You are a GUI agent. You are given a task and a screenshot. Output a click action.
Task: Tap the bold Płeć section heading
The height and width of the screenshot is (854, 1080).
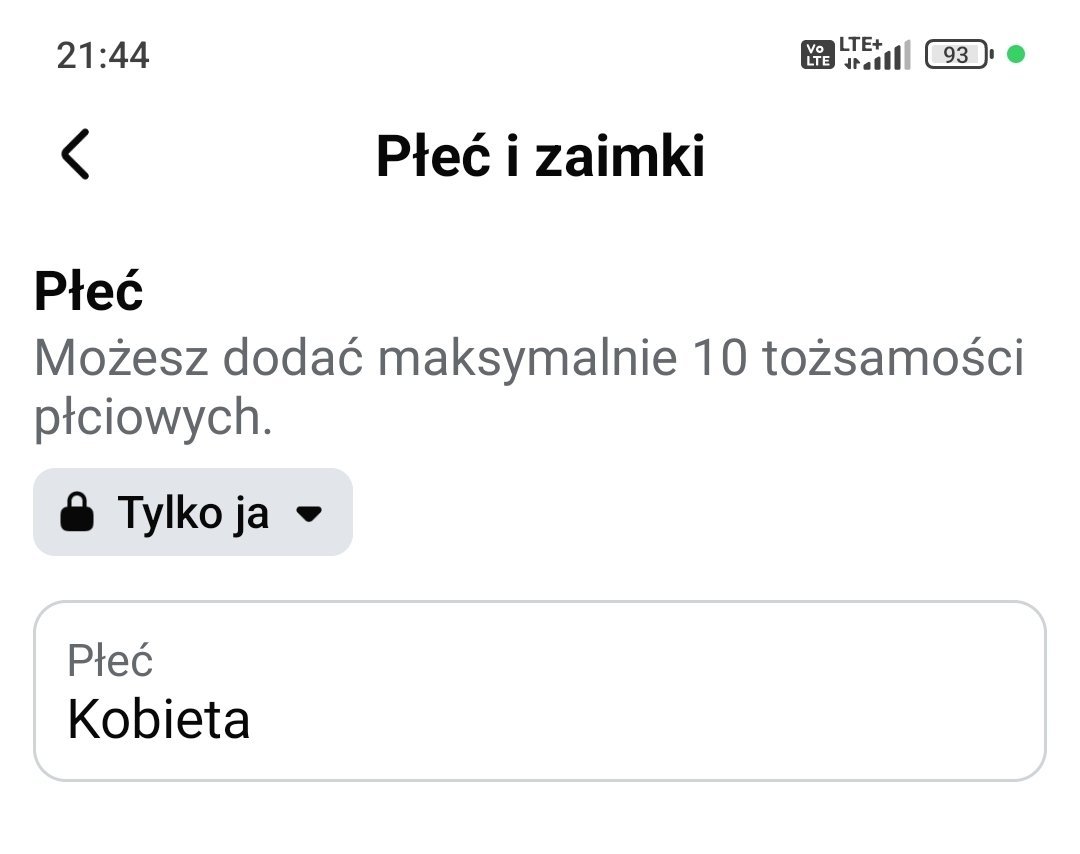tap(89, 292)
